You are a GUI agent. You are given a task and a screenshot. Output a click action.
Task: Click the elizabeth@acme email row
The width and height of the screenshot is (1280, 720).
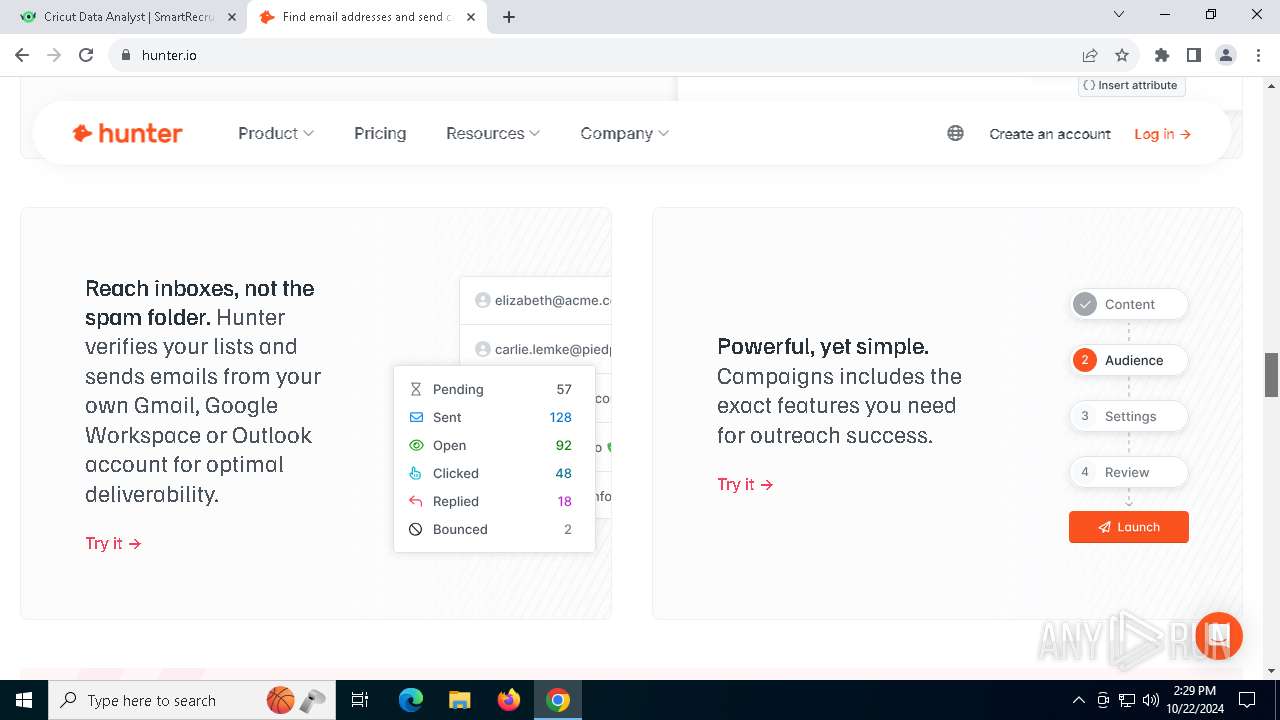[x=535, y=300]
